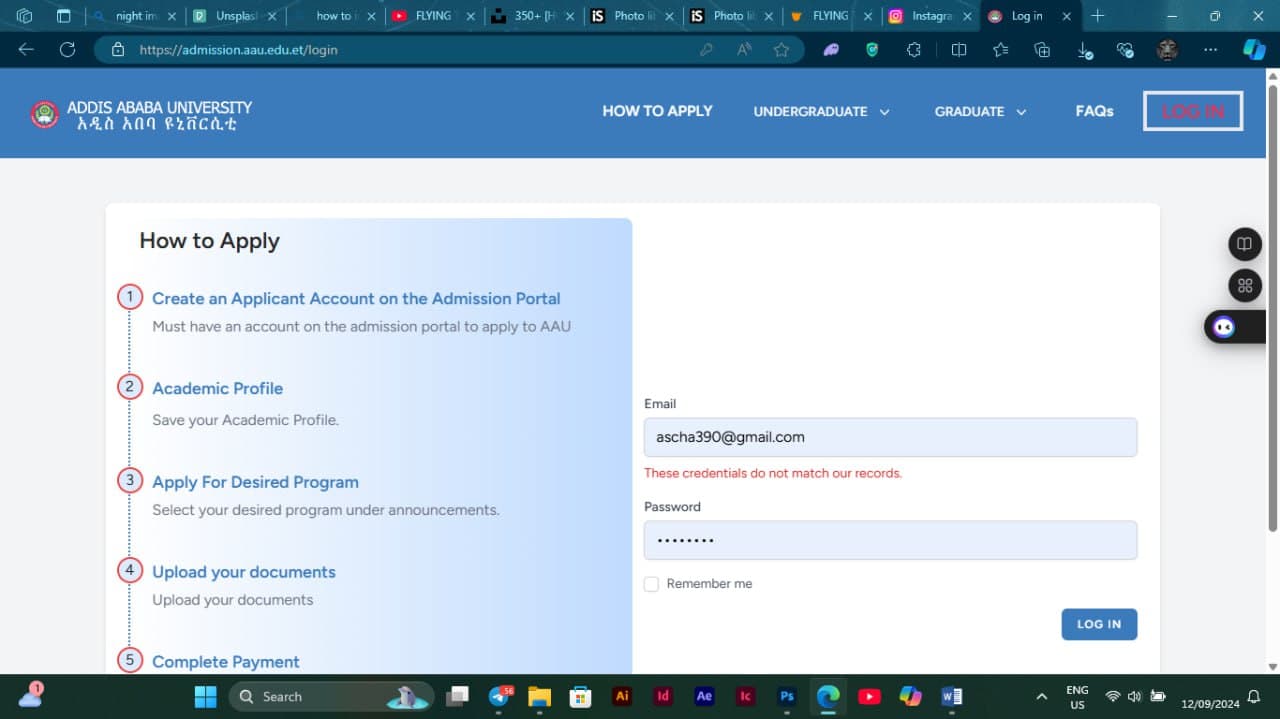Open a new browser tab
The width and height of the screenshot is (1280, 719).
pyautogui.click(x=1097, y=16)
